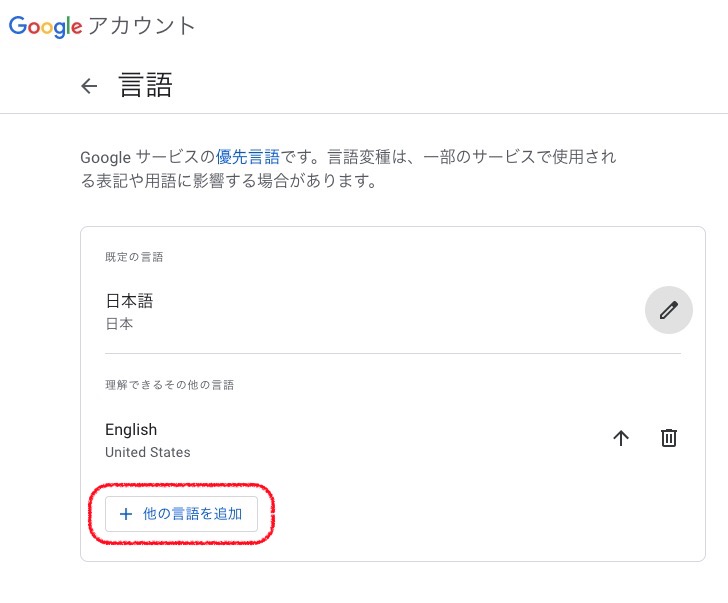Delete English using the trash icon
Screen dimensions: 728x603
[669, 438]
